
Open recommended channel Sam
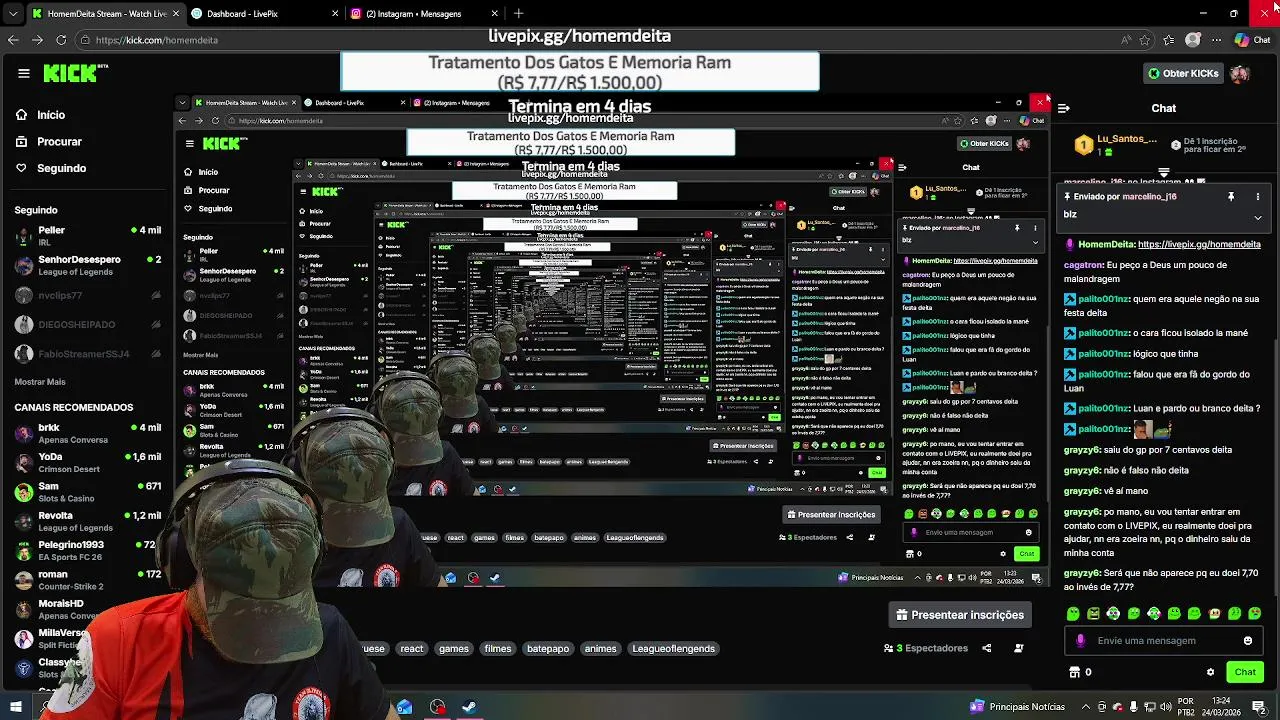coord(87,492)
